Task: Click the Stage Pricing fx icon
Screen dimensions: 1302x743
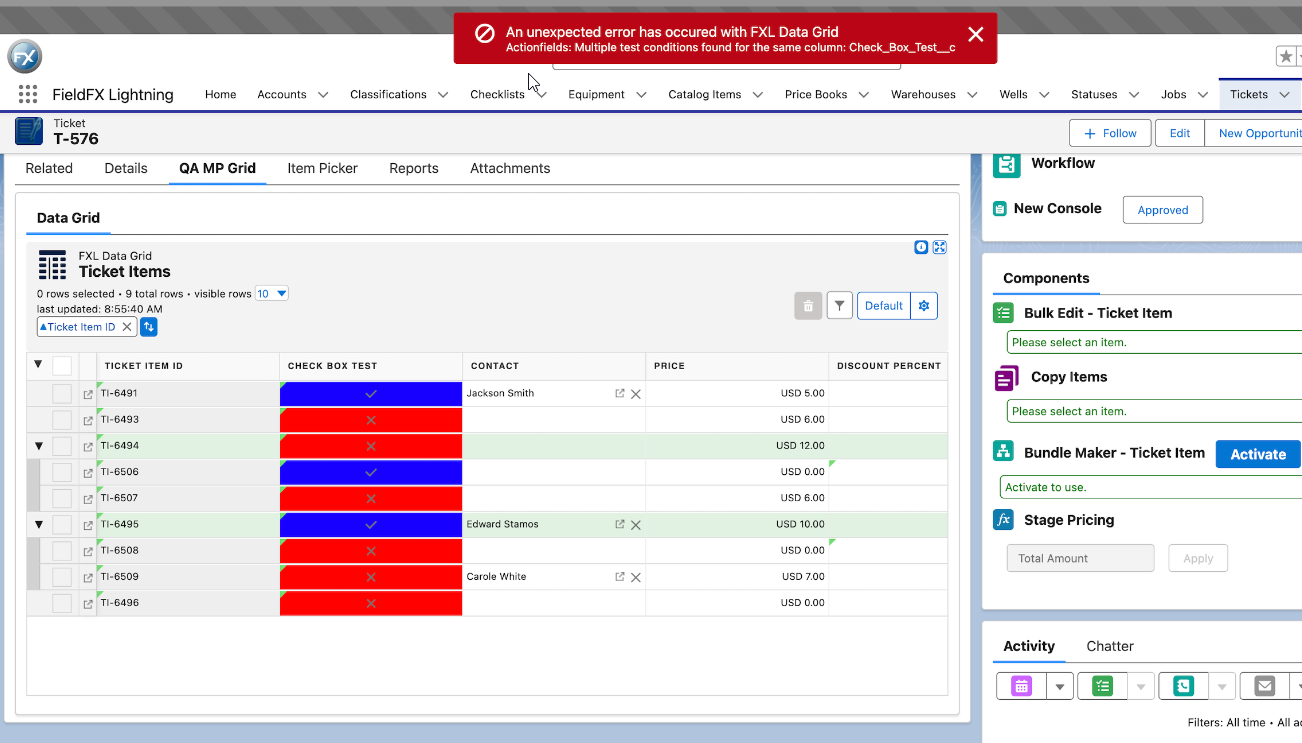Action: pos(1003,520)
